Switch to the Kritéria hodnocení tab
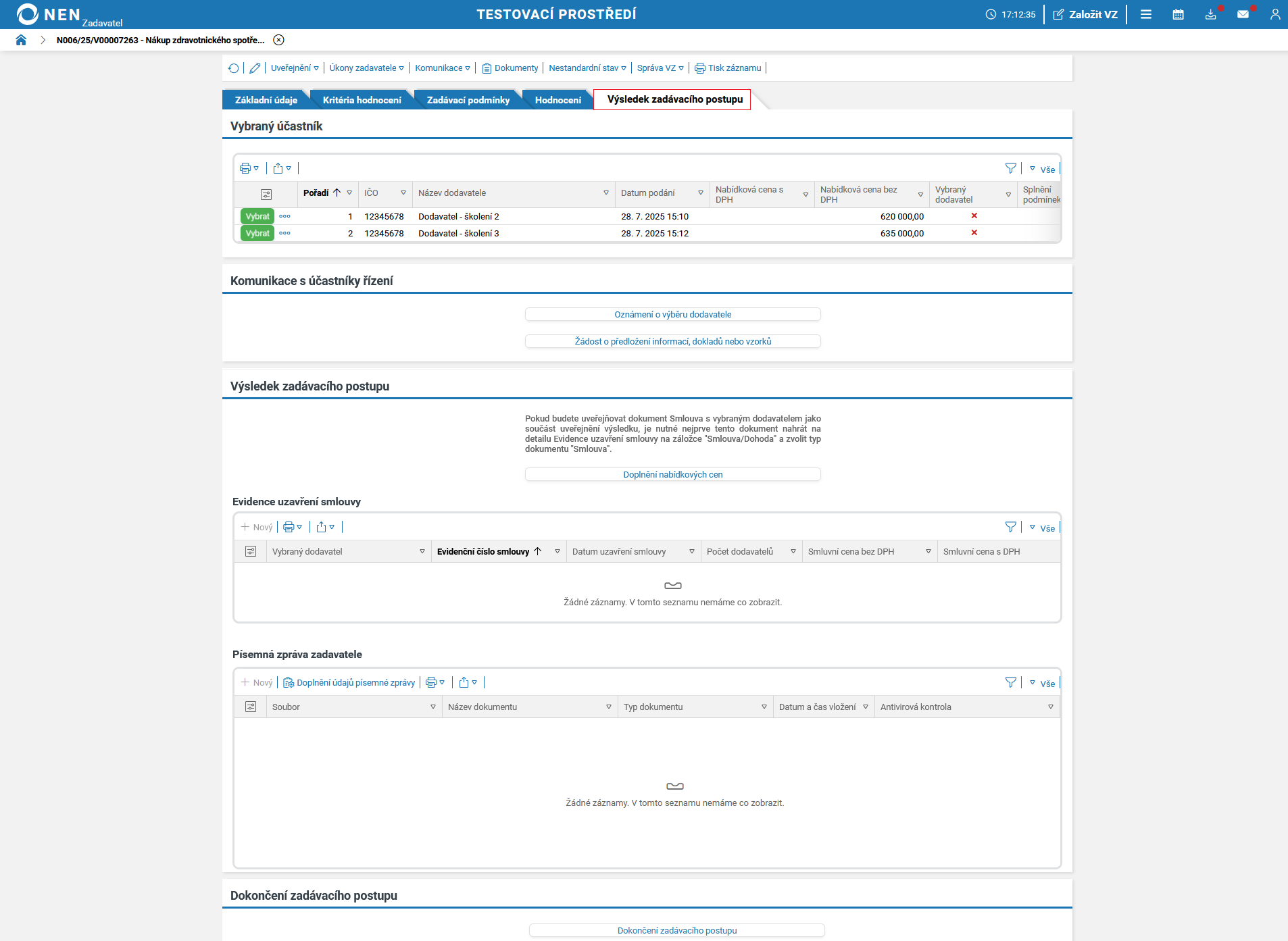This screenshot has width=1288, height=941. [362, 100]
